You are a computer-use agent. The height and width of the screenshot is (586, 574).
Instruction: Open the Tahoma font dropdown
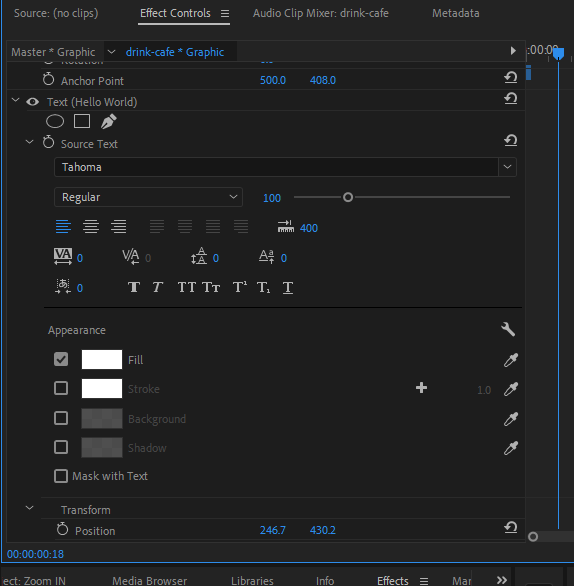coord(286,167)
